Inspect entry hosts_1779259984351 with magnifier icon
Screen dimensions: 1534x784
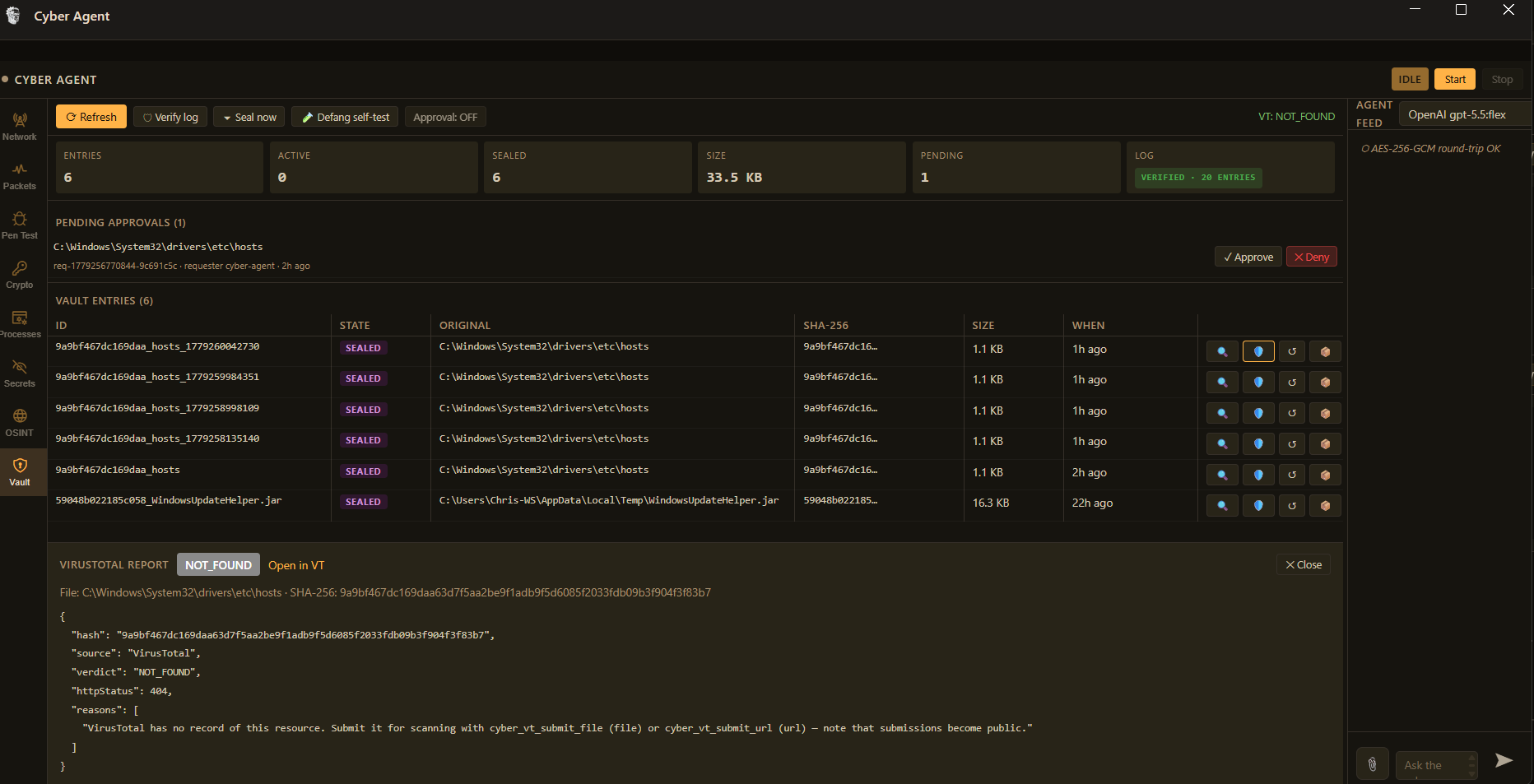pyautogui.click(x=1222, y=382)
